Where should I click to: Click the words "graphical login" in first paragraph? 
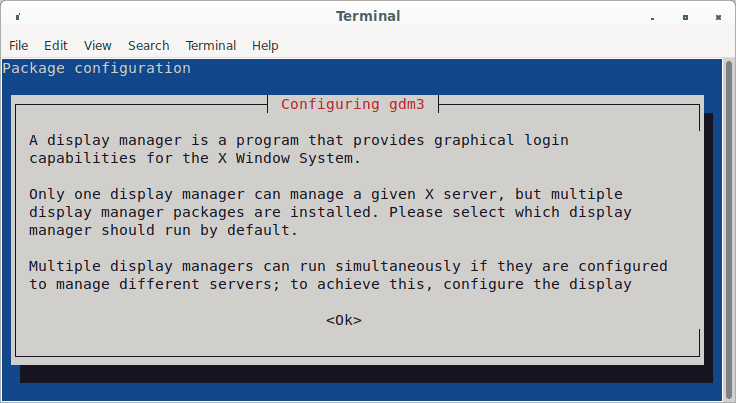point(501,140)
